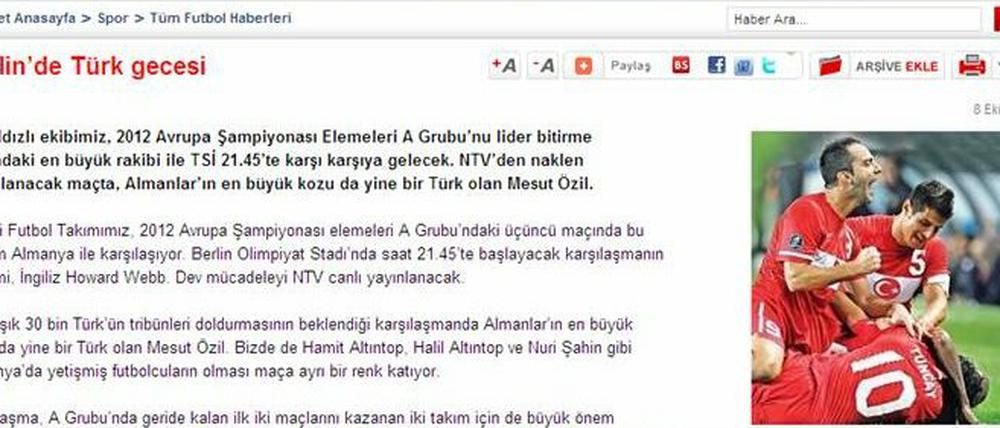
Task: Increase article font size with +A
Action: [504, 66]
